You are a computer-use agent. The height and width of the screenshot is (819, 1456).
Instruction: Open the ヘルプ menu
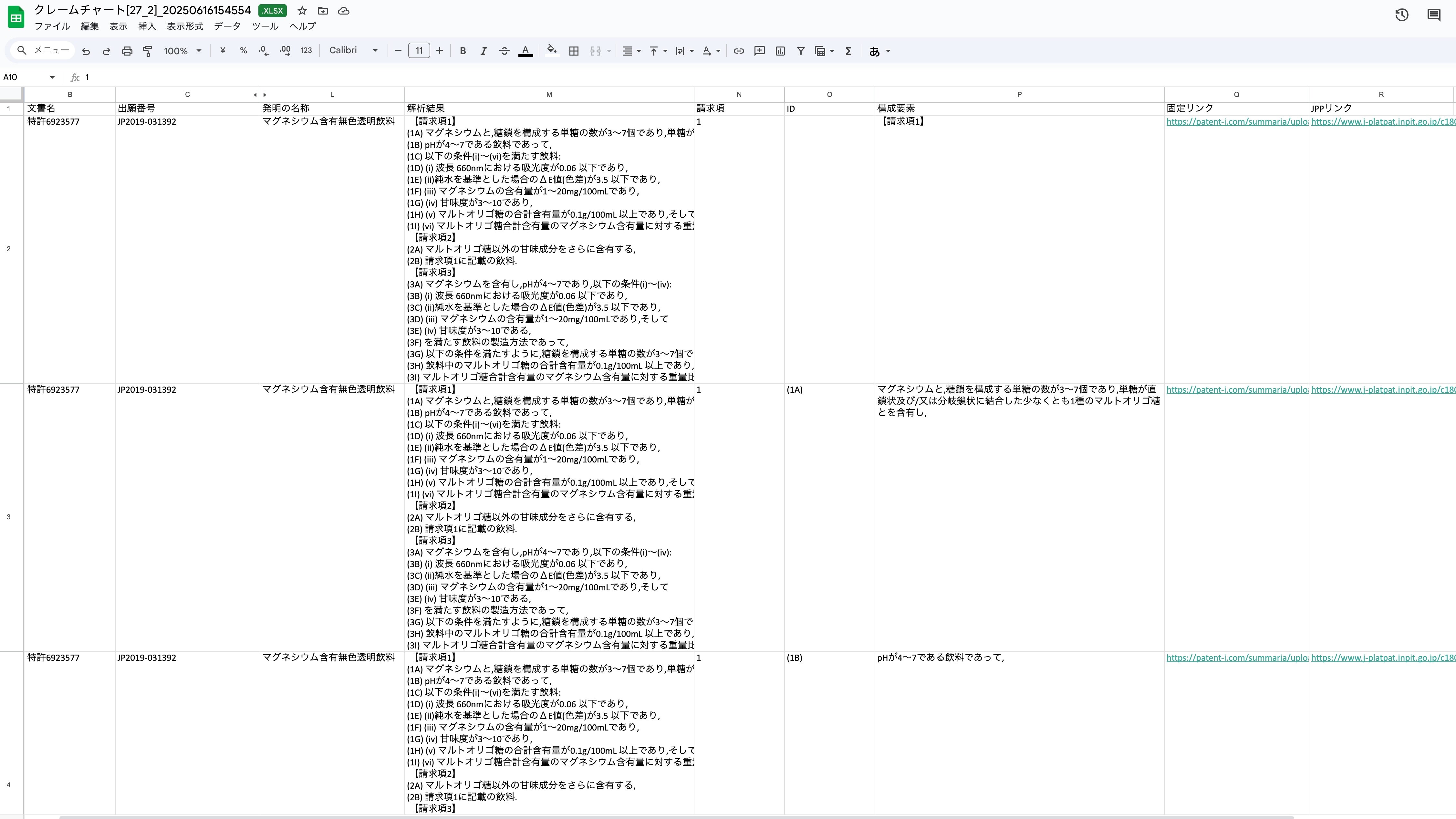tap(302, 26)
